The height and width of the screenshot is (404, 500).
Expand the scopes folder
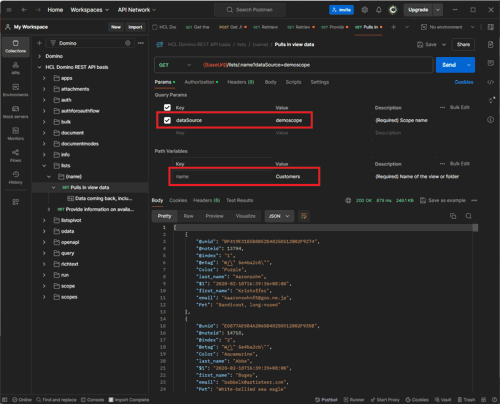coord(44,297)
